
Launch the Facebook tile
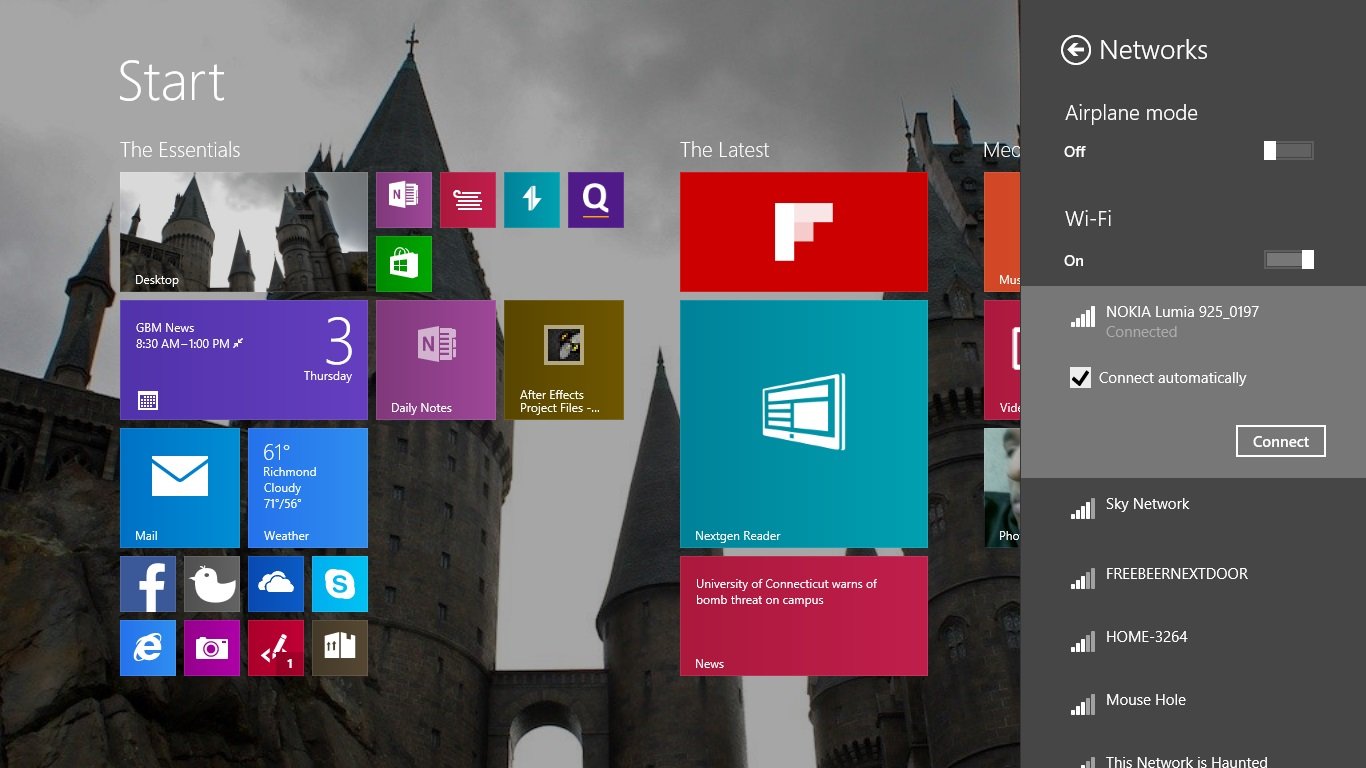[x=148, y=584]
